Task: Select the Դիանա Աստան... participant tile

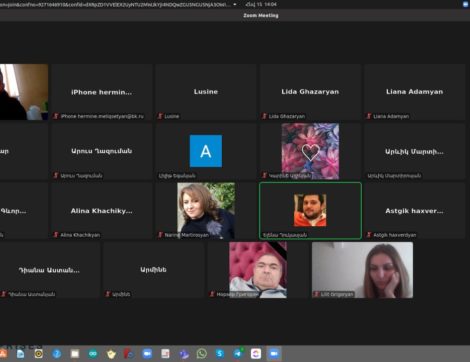Action: pyautogui.click(x=49, y=270)
